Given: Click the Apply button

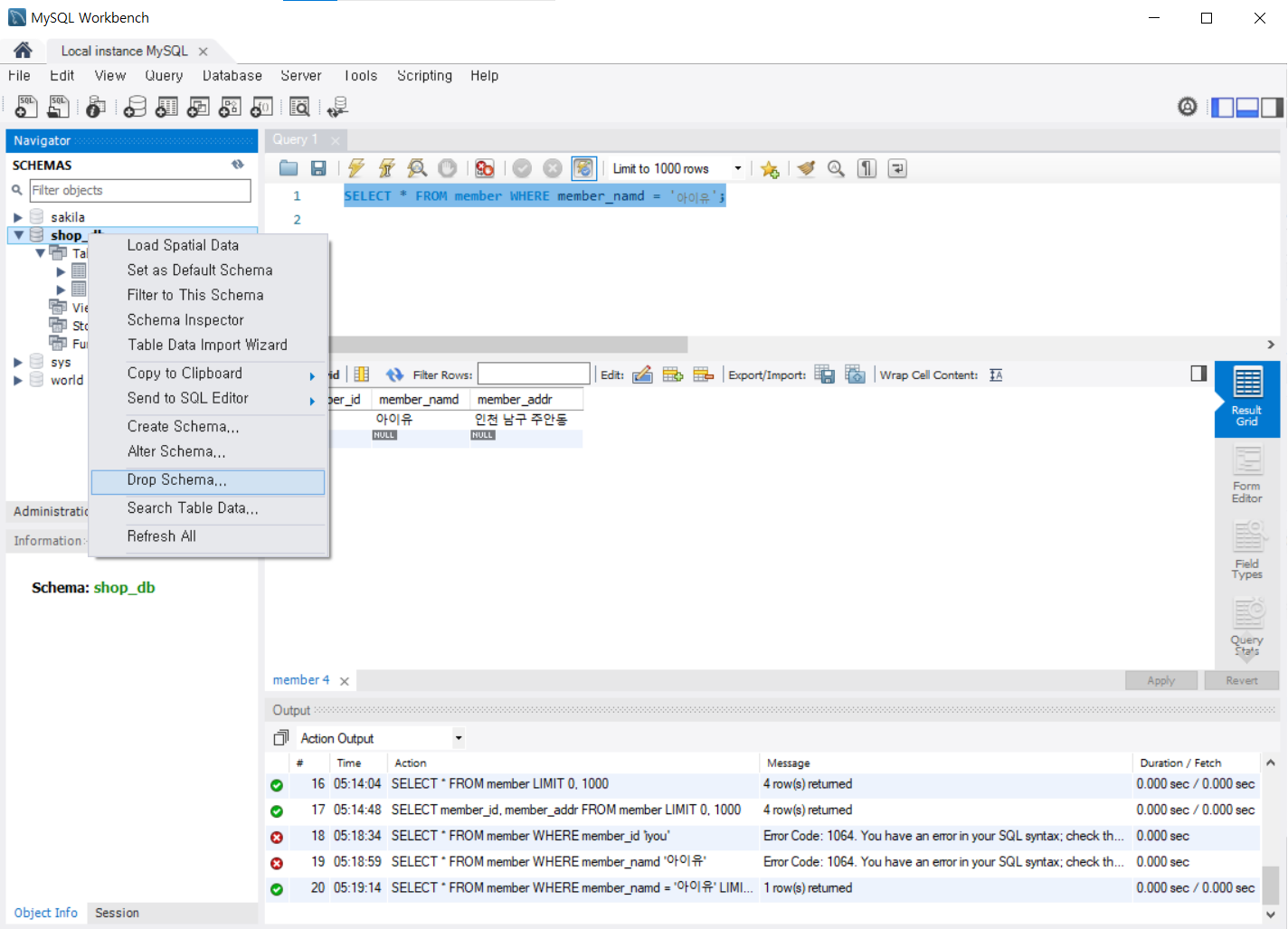Looking at the screenshot, I should [x=1161, y=680].
